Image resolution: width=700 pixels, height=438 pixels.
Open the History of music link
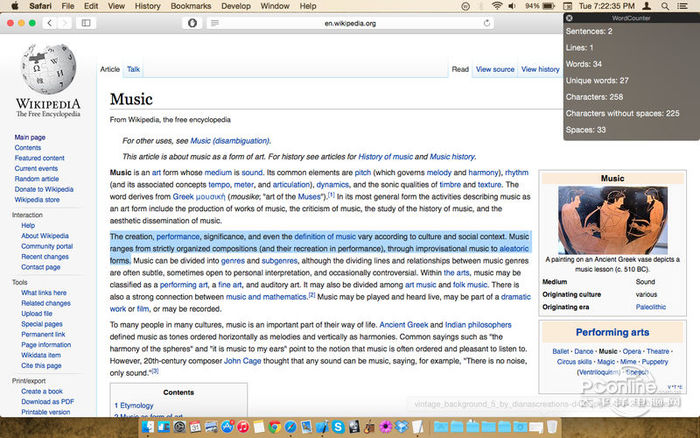click(x=385, y=157)
